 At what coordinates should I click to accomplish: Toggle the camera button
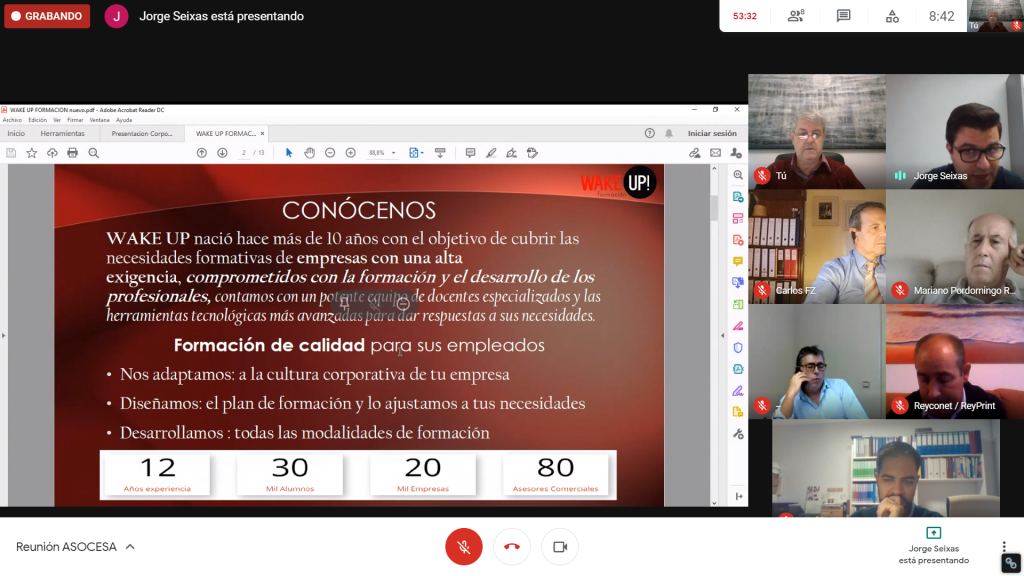coord(560,547)
